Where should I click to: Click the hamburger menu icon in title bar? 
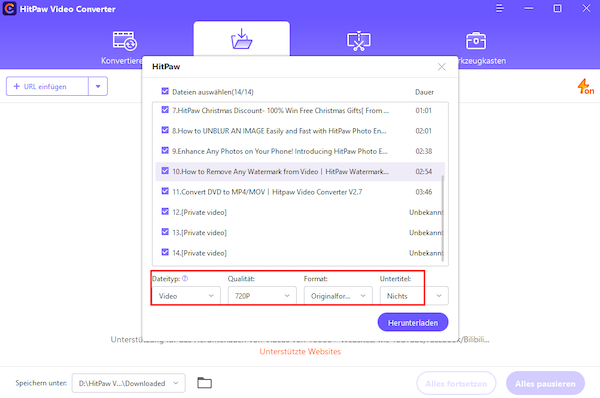click(x=499, y=8)
